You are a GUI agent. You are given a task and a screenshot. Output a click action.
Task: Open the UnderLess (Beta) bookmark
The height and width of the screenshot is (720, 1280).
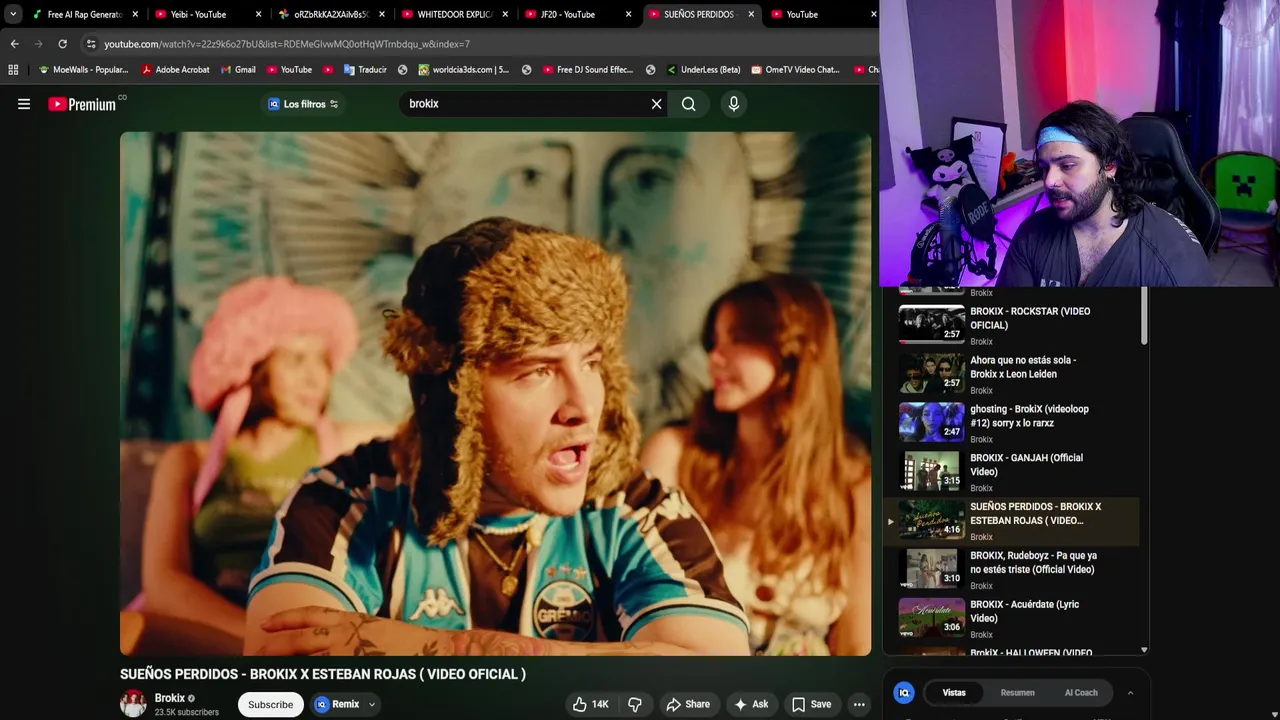703,70
